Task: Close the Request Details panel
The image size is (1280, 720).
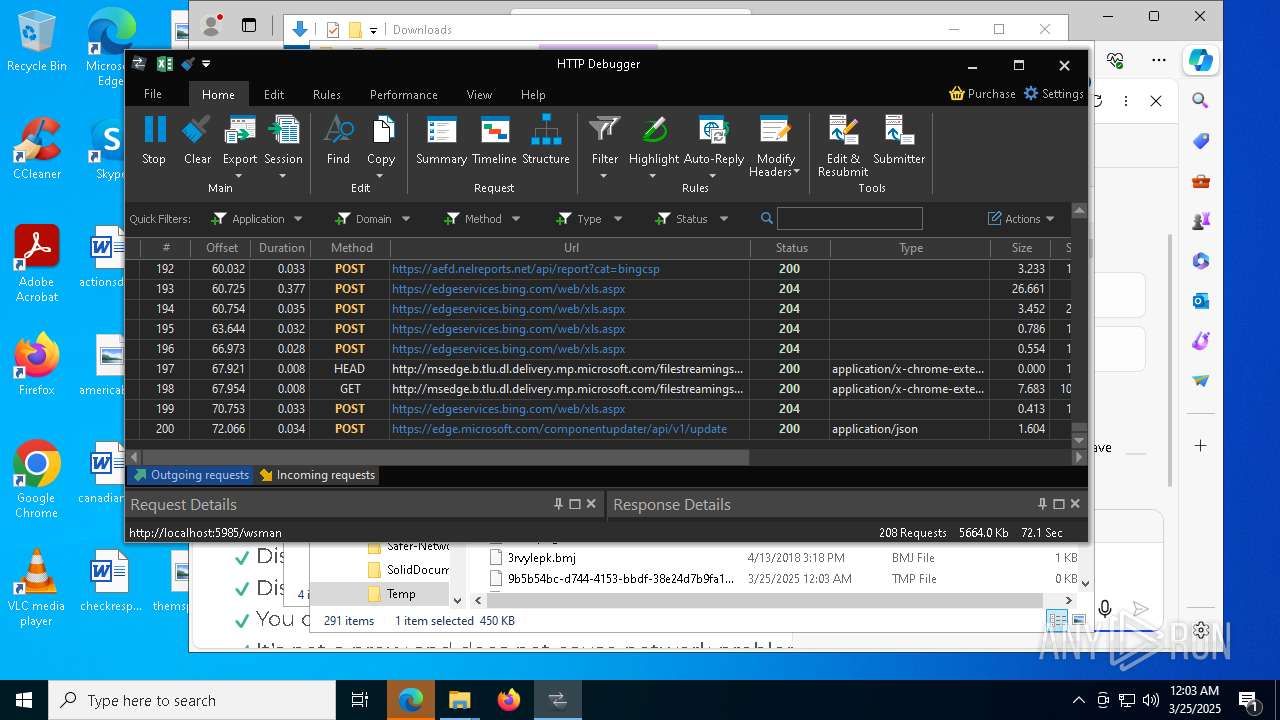Action: click(591, 504)
